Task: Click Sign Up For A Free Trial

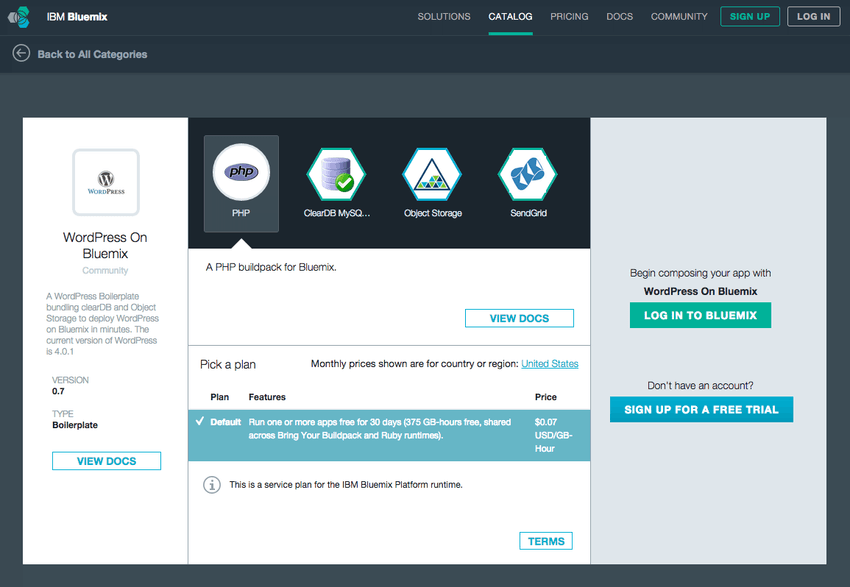Action: (701, 409)
